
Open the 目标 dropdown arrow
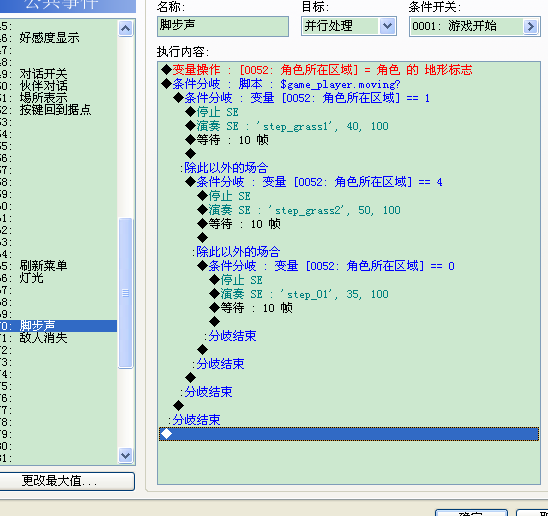pyautogui.click(x=387, y=26)
